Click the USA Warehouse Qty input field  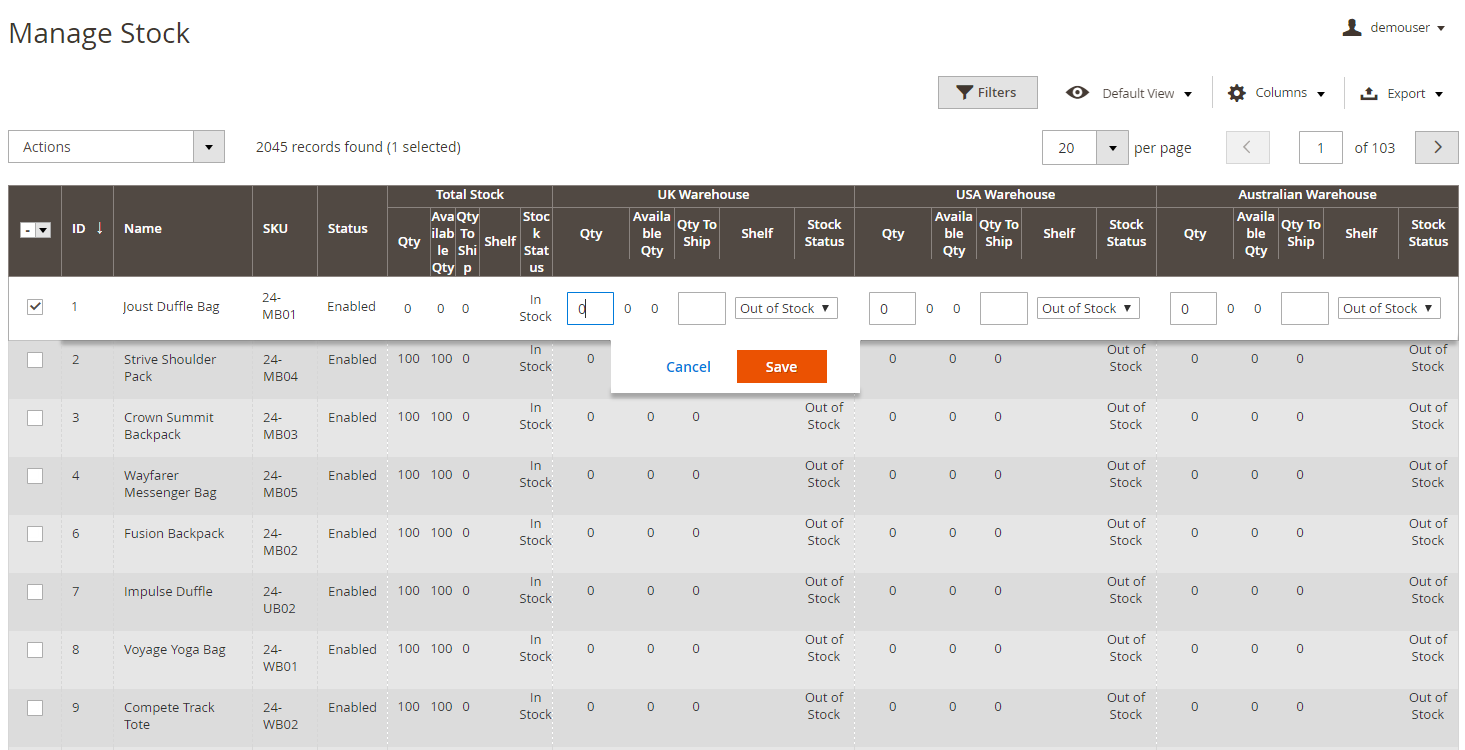892,308
